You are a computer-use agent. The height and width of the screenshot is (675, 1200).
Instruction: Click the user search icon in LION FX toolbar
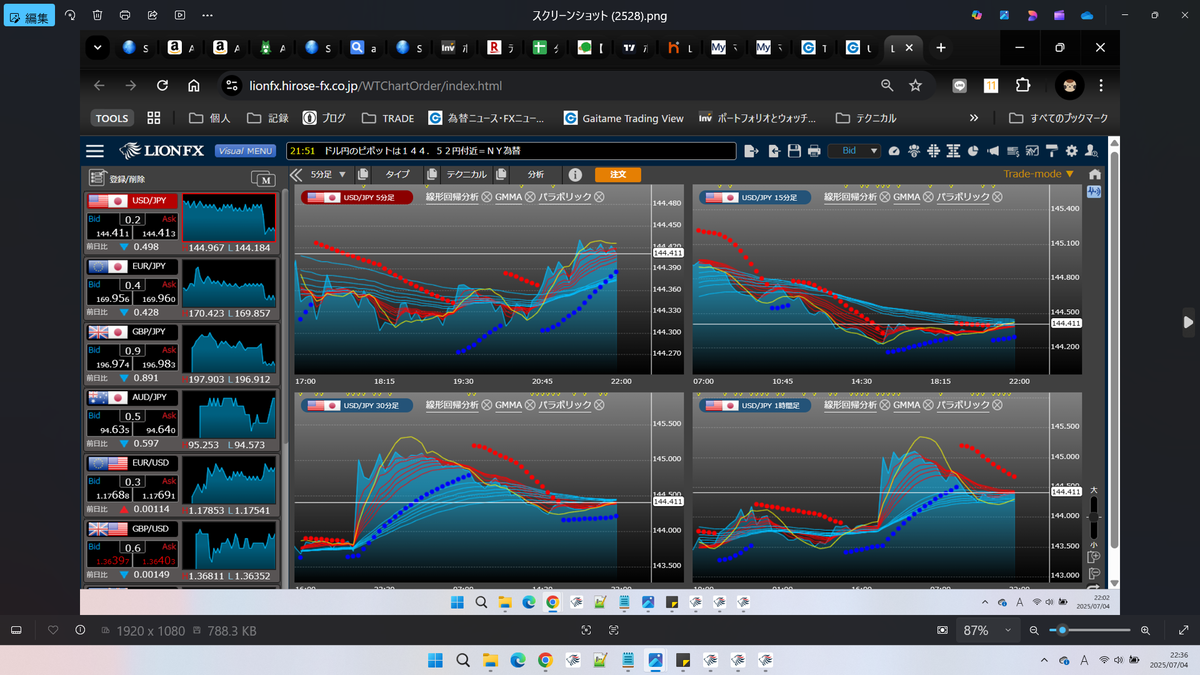1091,151
